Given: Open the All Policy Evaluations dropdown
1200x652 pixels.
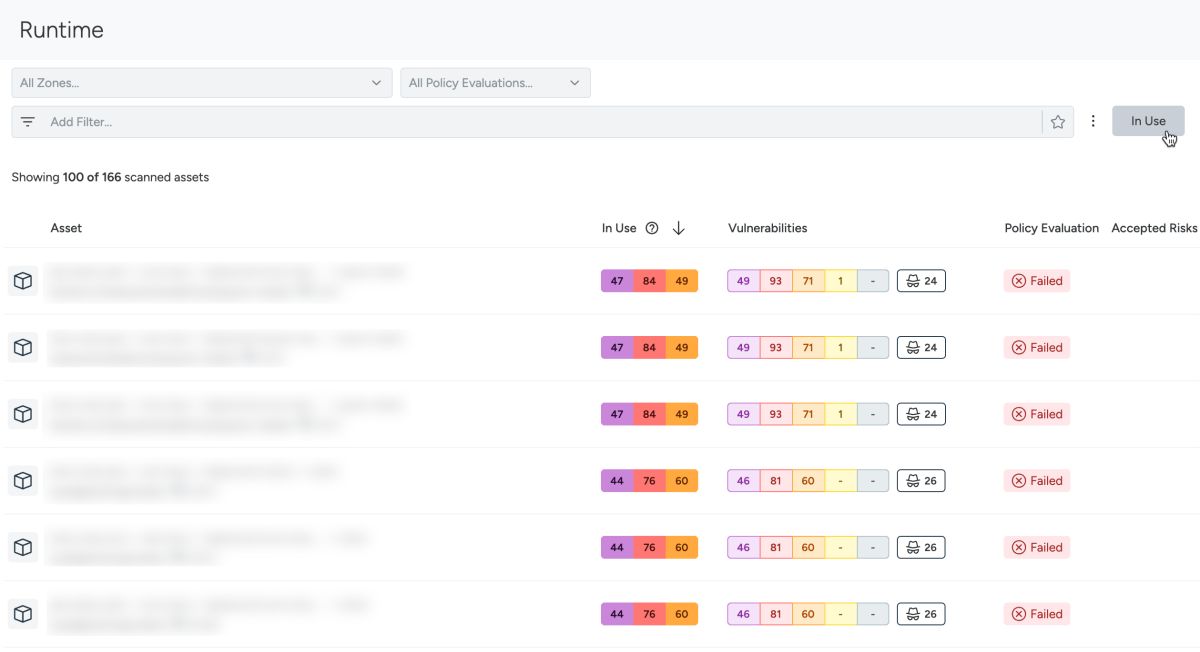Looking at the screenshot, I should 495,83.
